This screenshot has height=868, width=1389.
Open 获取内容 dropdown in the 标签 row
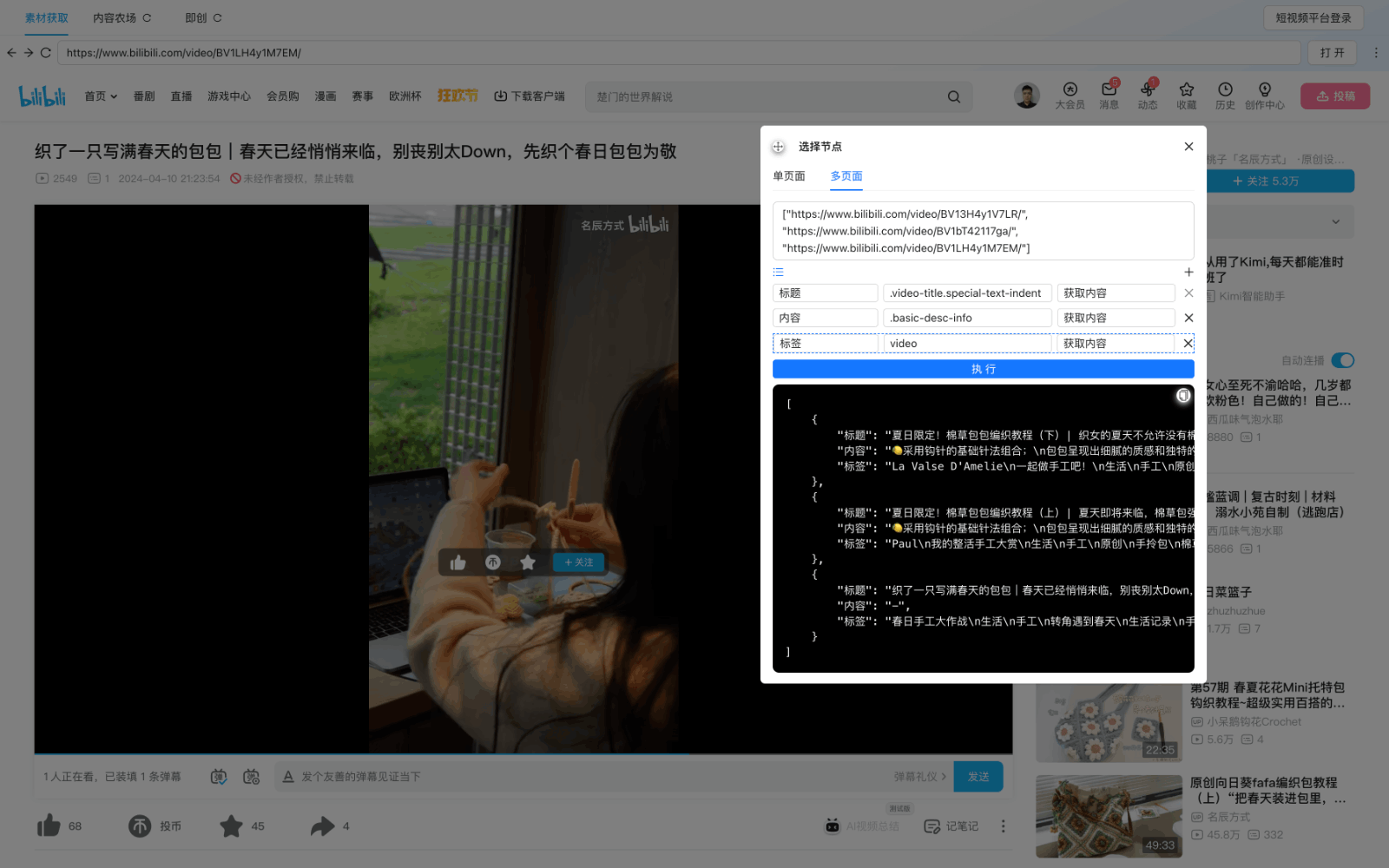pos(1115,344)
